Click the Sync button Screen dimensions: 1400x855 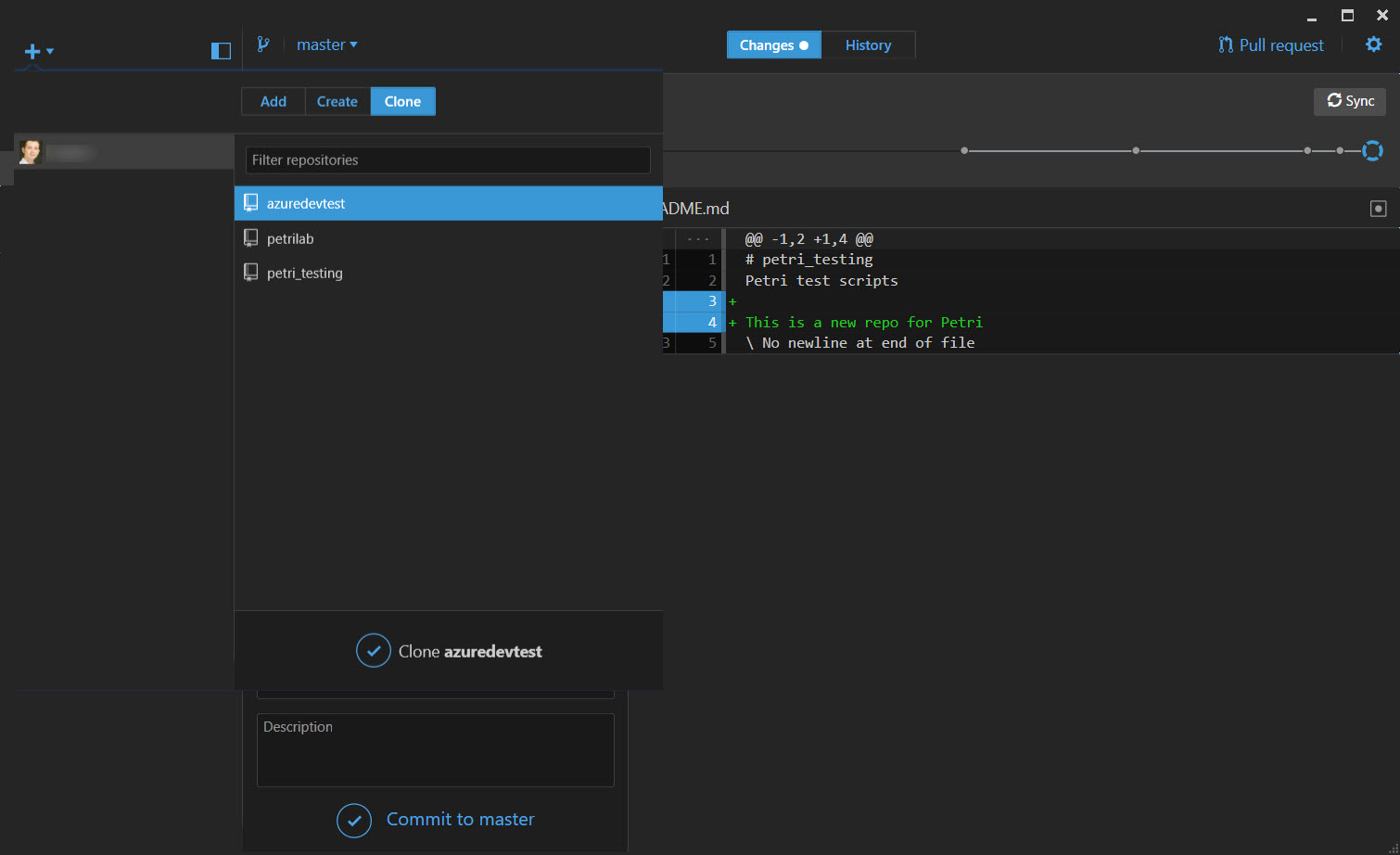1350,101
